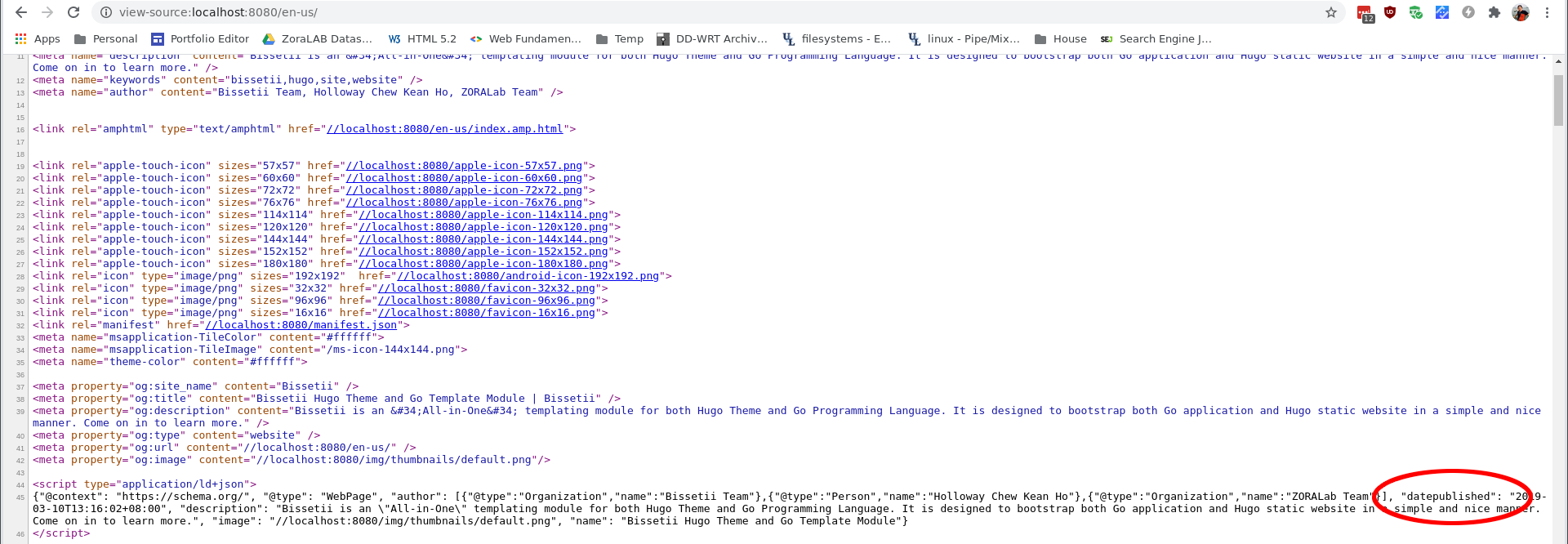Open the favicon-32x32.png link
This screenshot has height=544, width=1568.
click(487, 288)
